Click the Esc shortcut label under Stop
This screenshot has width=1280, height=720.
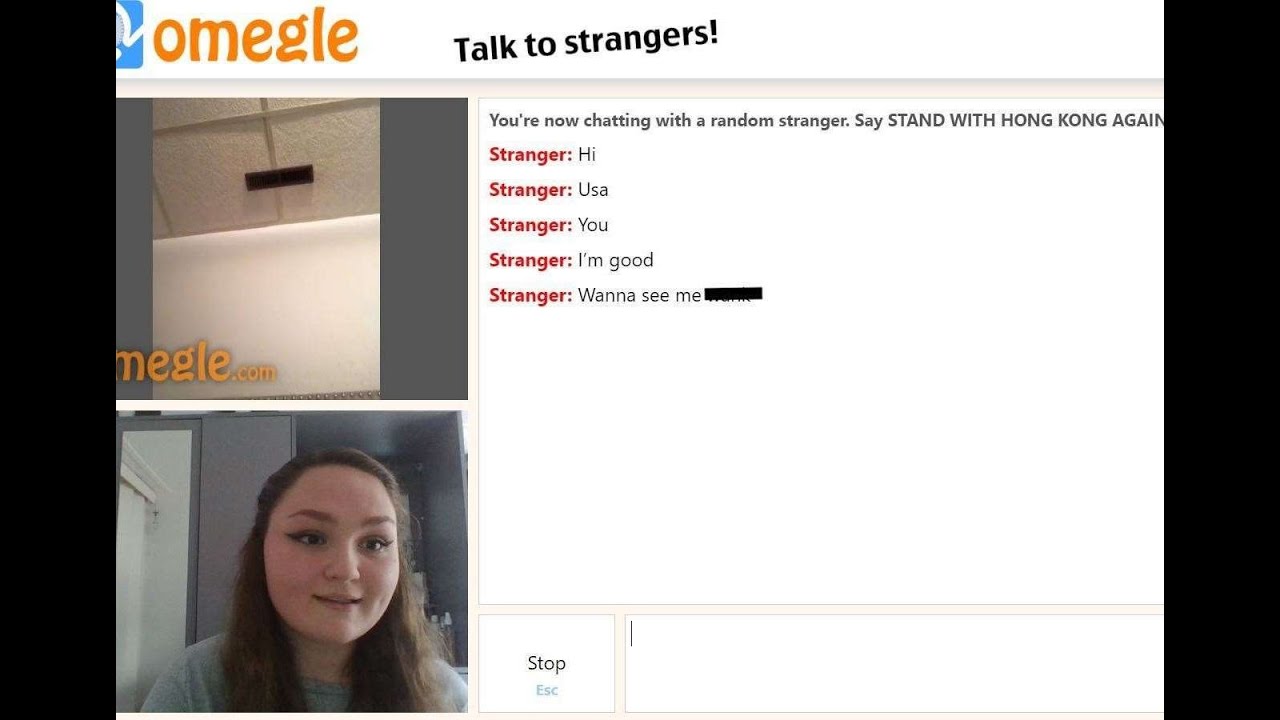click(x=547, y=690)
